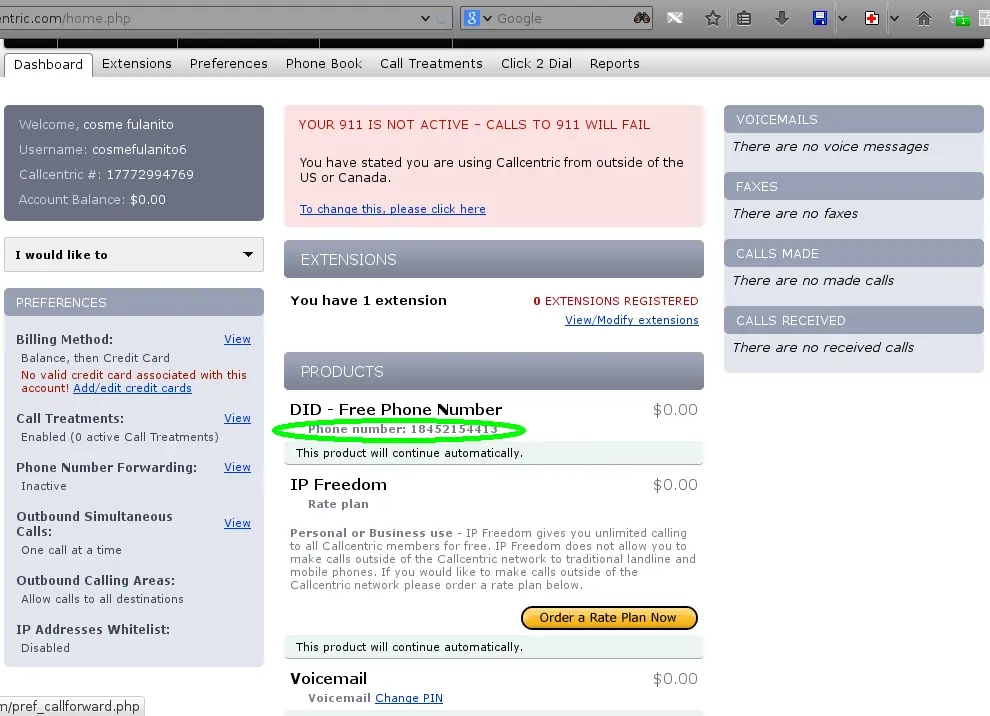Click the username cosmefulanito6 text
Screen dimensions: 990x716
coord(139,150)
